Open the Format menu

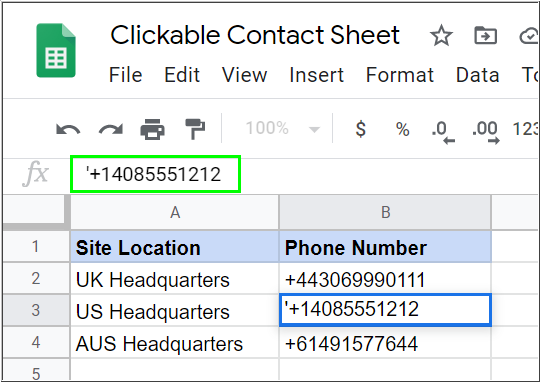point(400,75)
